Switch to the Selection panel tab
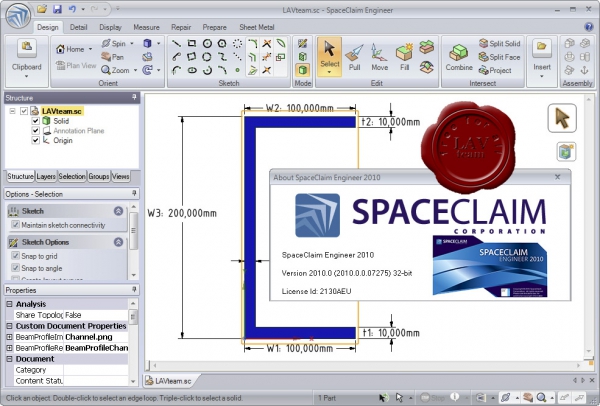600x406 pixels. coord(72,176)
